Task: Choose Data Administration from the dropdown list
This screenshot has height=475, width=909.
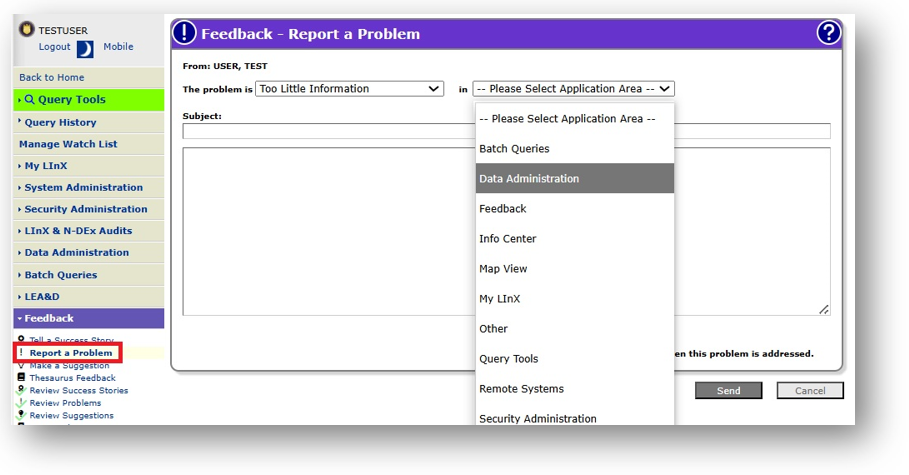Action: [x=575, y=179]
